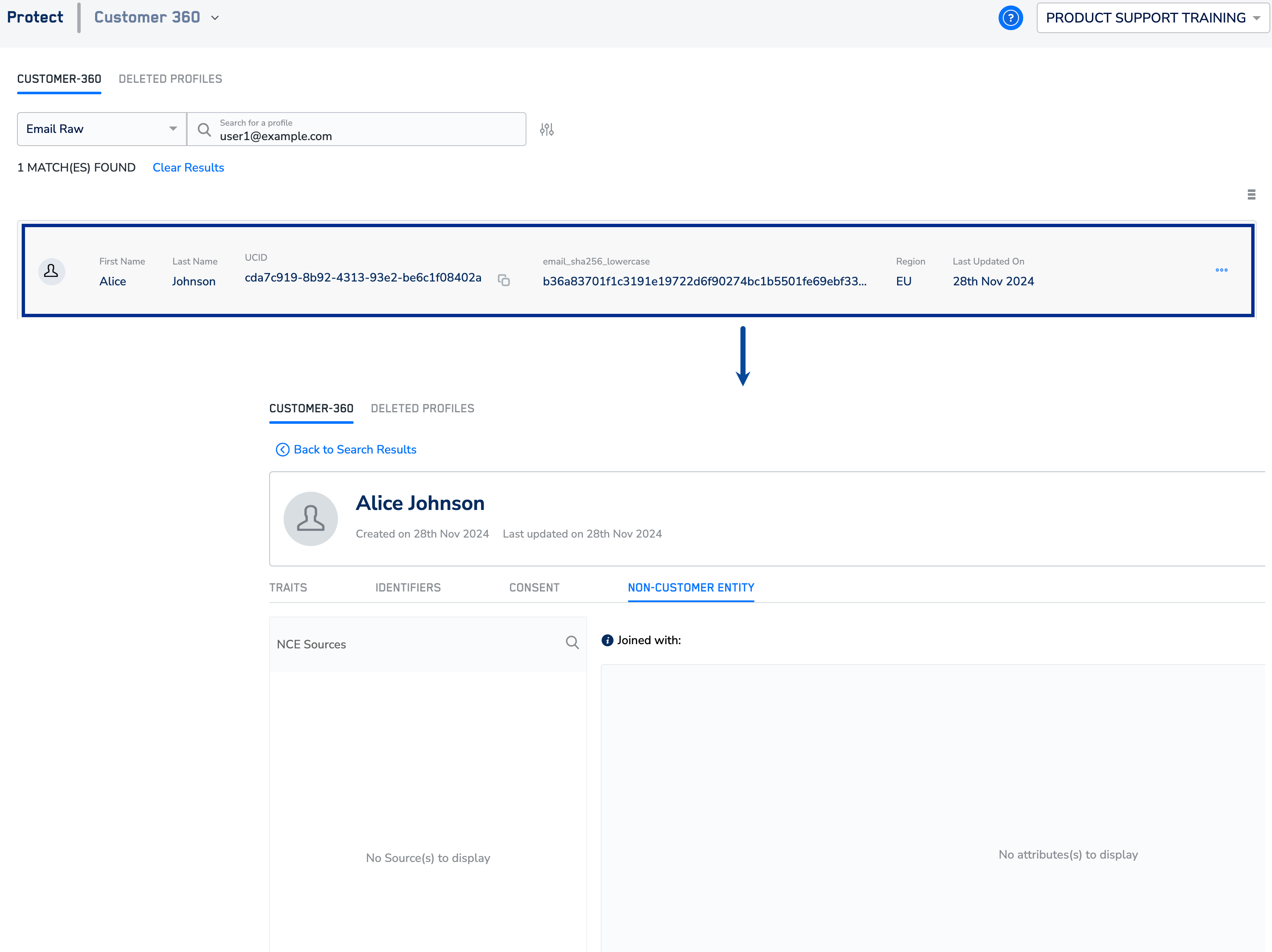Select the IDENTIFIERS tab
The height and width of the screenshot is (952, 1272).
coord(408,587)
